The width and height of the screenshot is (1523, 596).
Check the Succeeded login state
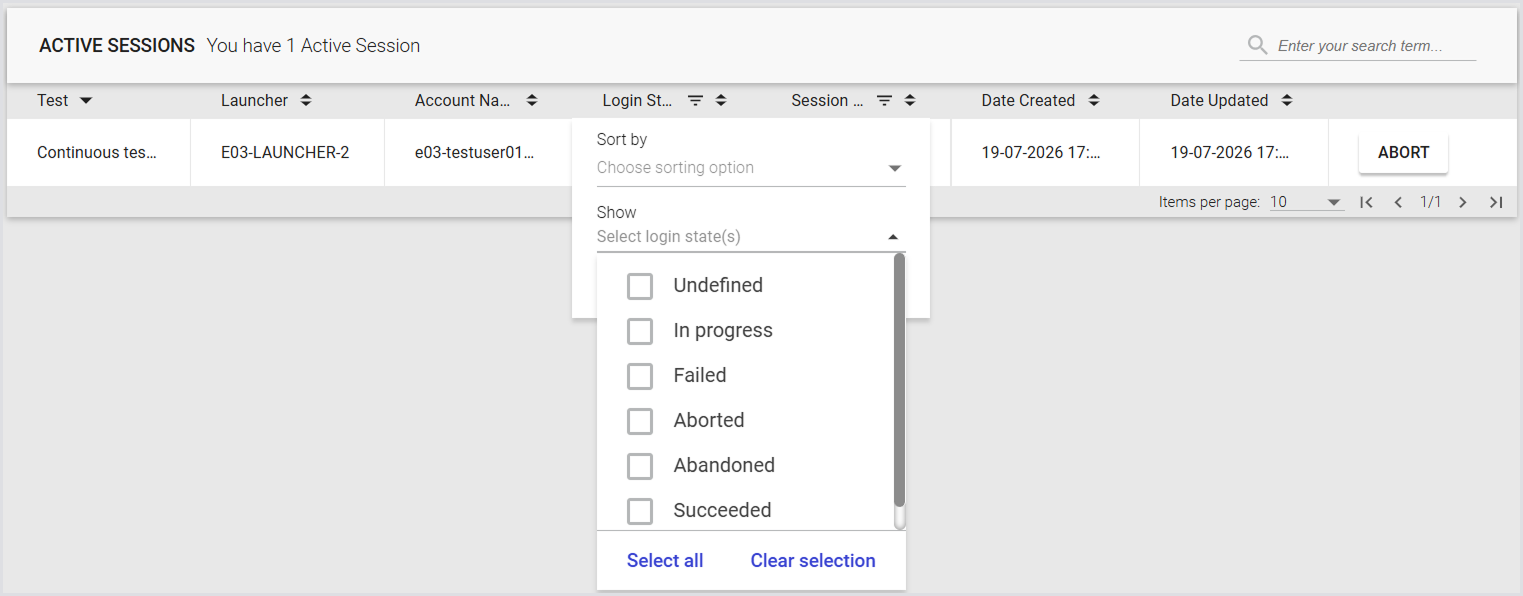click(640, 511)
